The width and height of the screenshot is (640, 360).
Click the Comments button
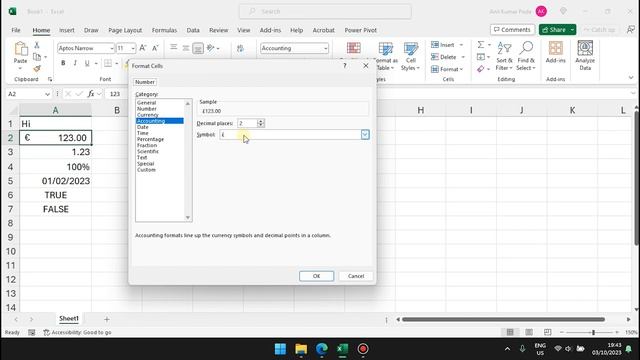[512, 30]
